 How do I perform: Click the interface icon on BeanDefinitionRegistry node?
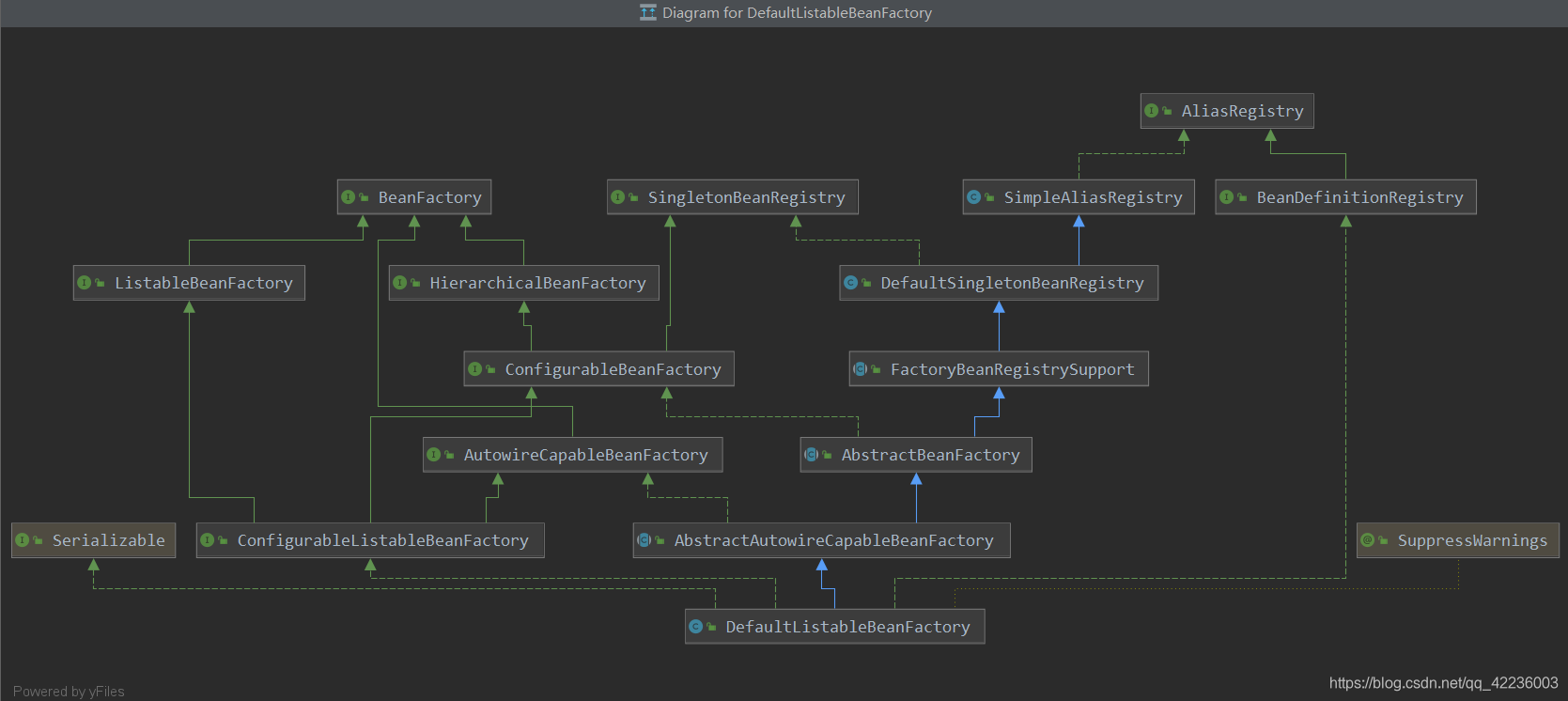tap(1226, 197)
